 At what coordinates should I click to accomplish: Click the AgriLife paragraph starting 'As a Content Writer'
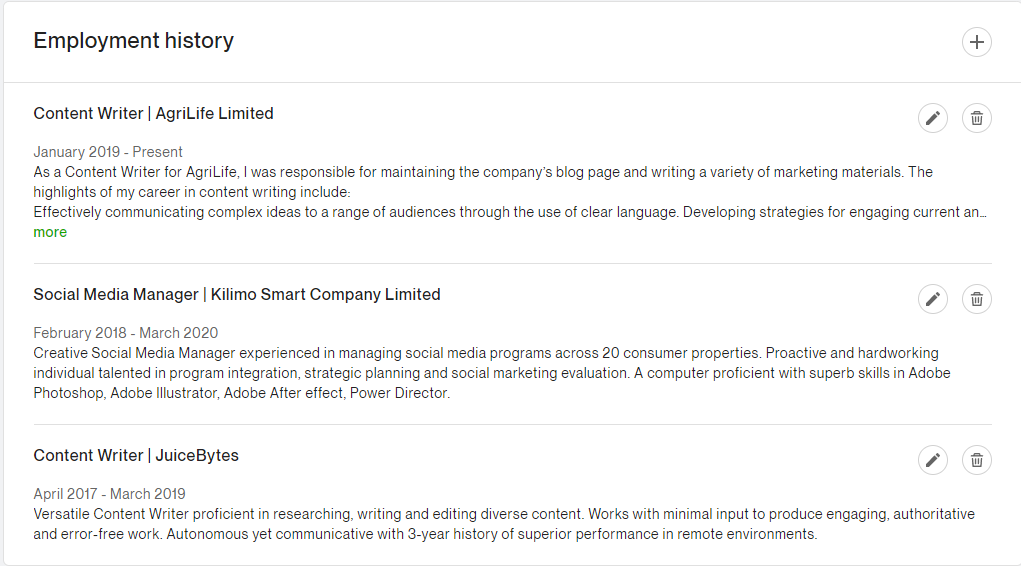483,182
